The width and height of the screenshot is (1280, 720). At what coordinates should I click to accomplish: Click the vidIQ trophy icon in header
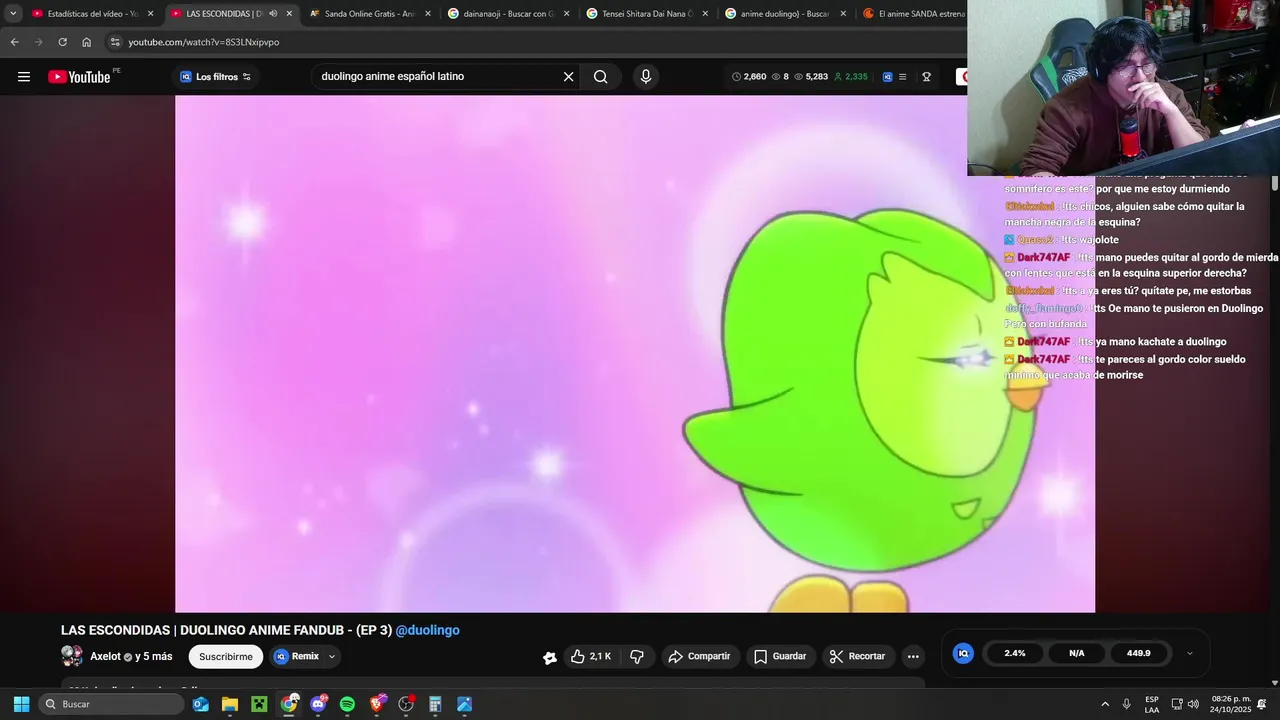click(926, 77)
